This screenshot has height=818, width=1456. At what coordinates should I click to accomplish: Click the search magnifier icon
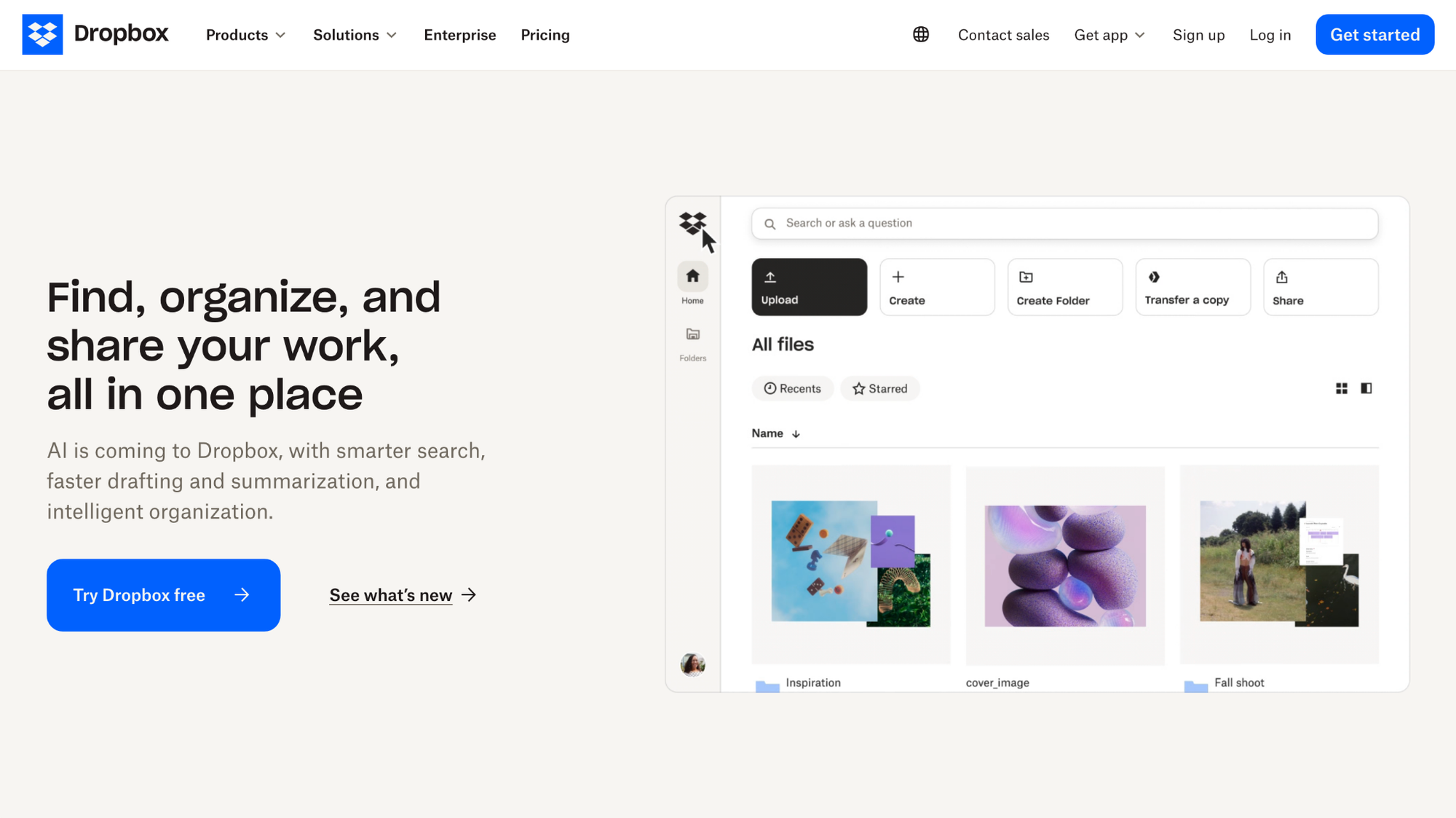(769, 224)
